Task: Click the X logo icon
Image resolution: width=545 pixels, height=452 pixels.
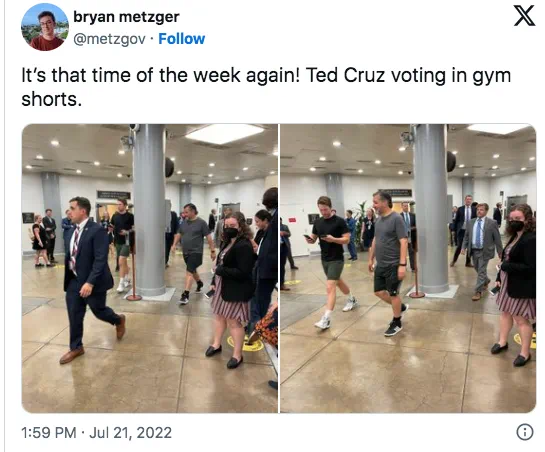Action: [x=524, y=16]
